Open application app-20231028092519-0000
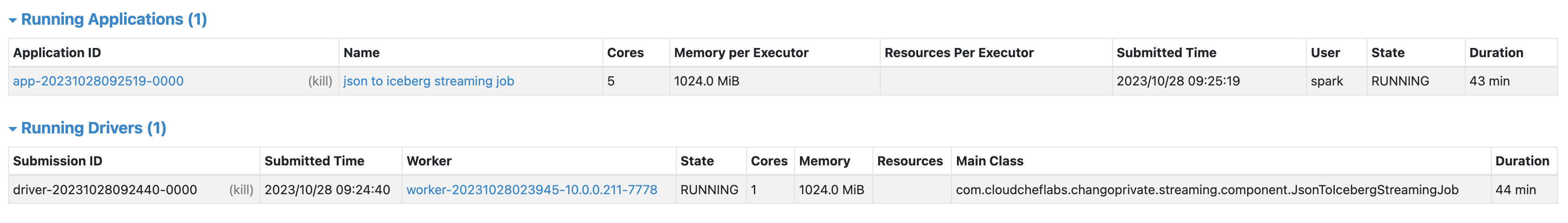Screen dimensions: 1568x223 [98, 81]
